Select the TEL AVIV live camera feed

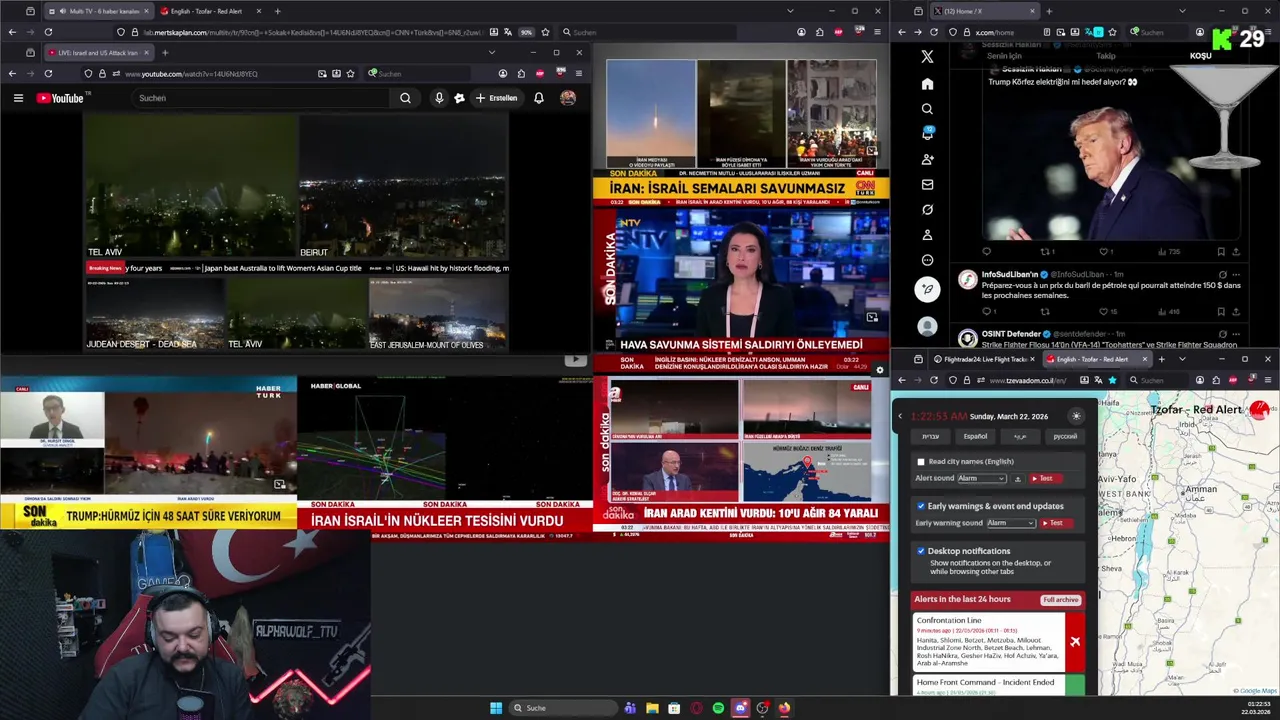click(191, 186)
